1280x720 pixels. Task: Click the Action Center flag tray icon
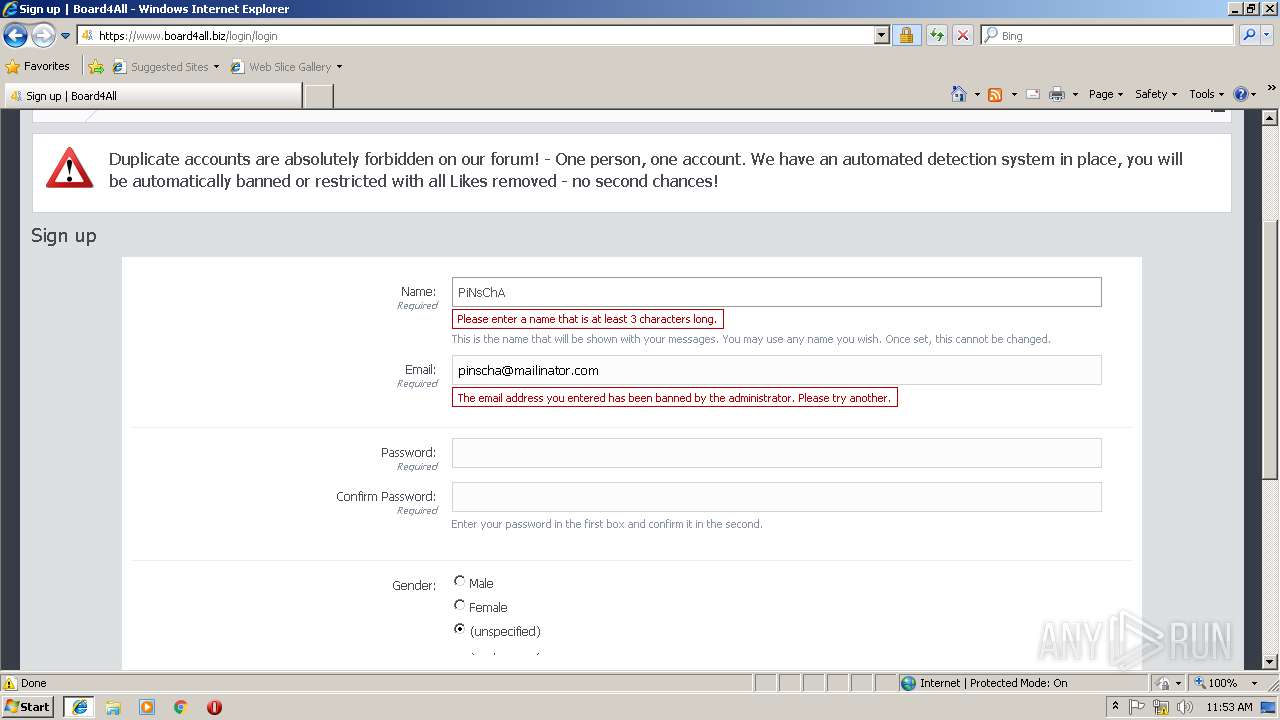(1137, 707)
